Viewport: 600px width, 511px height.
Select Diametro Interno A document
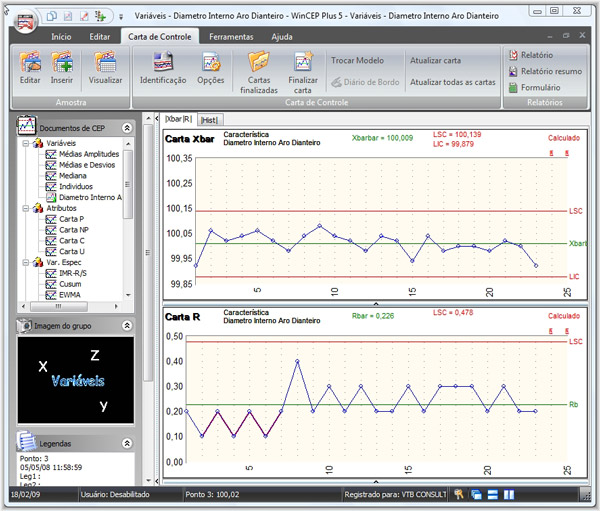pyautogui.click(x=90, y=198)
